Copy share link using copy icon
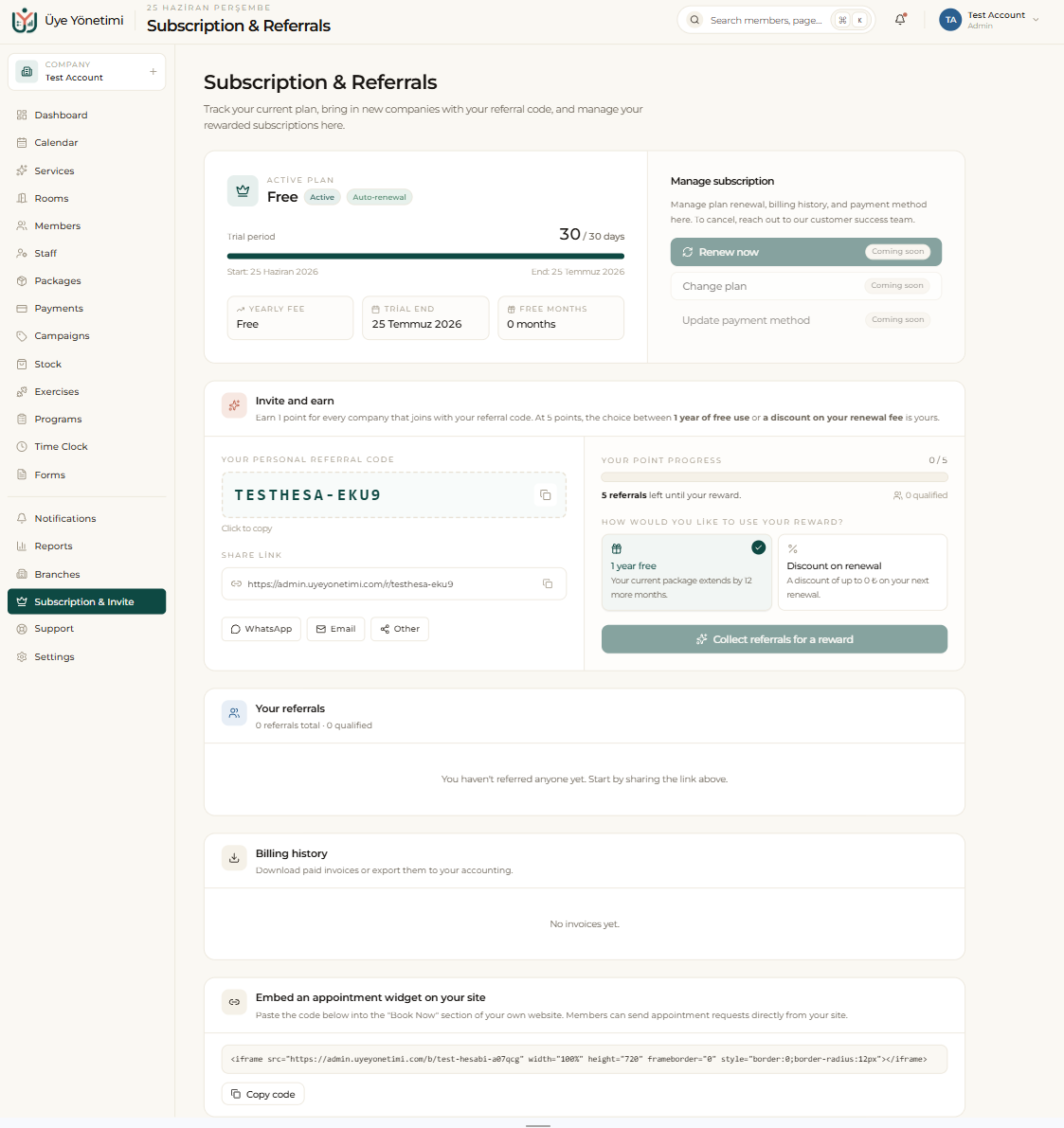The height and width of the screenshot is (1128, 1064). coord(547,583)
